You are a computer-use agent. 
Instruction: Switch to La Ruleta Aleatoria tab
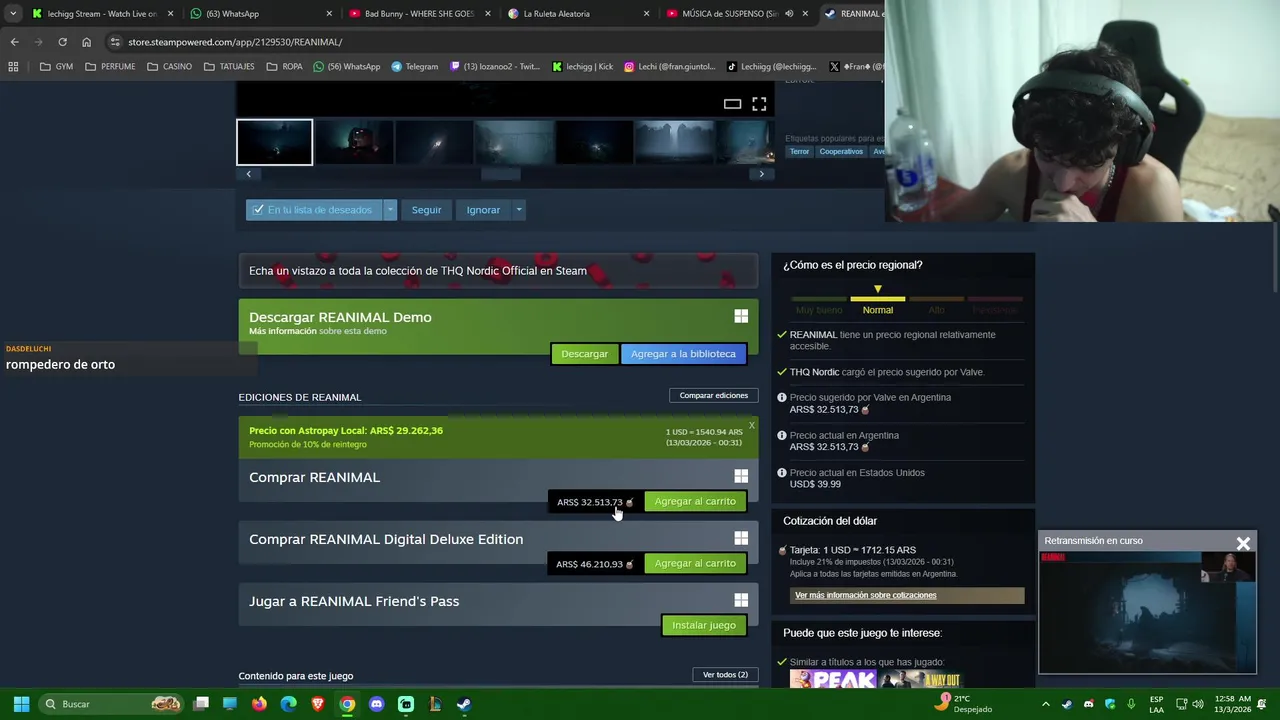click(x=578, y=14)
